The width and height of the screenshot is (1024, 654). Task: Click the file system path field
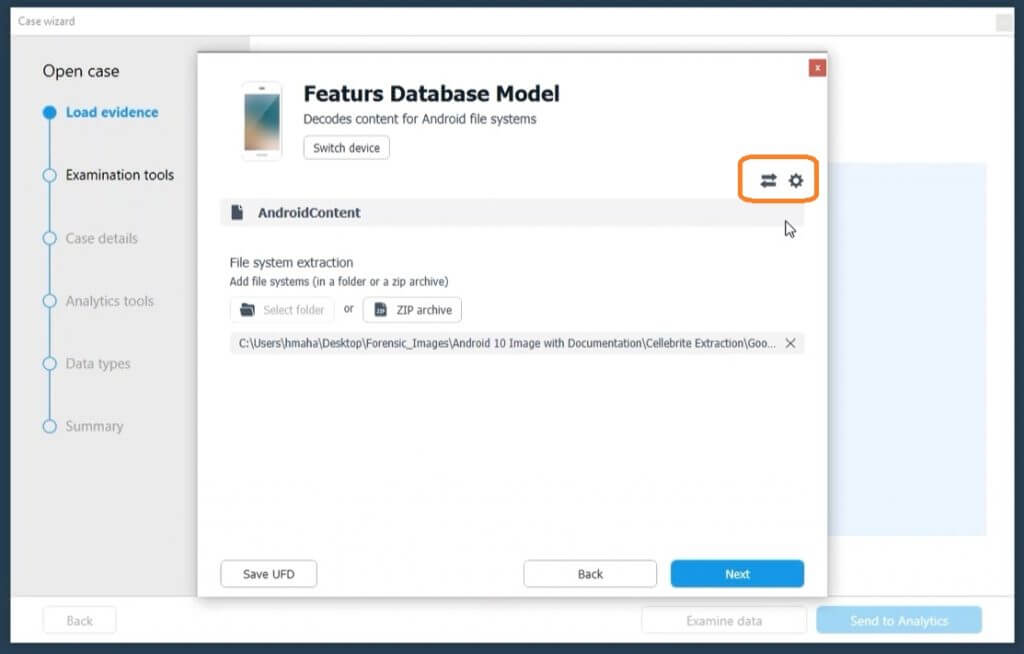(505, 343)
